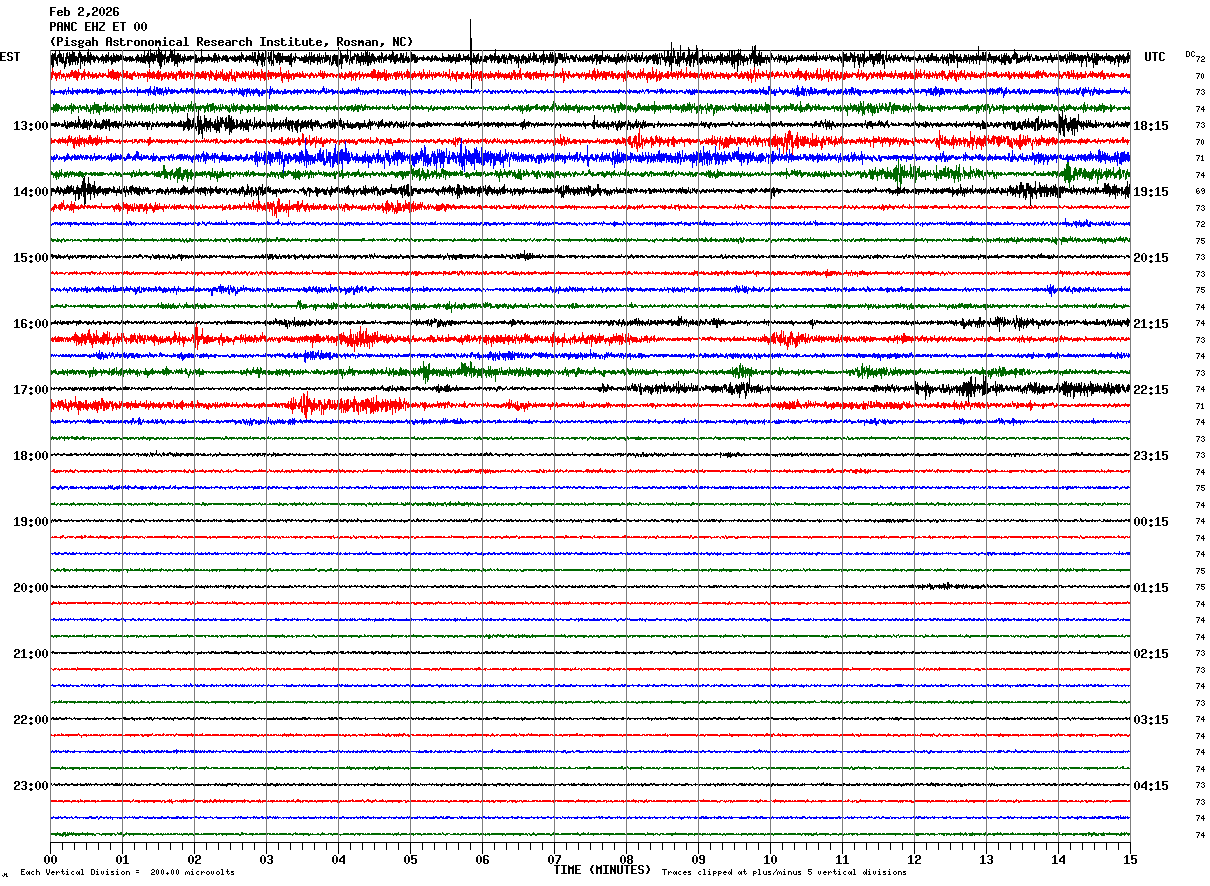
Task: Click the 17:00 EST time label
Action: click(31, 390)
